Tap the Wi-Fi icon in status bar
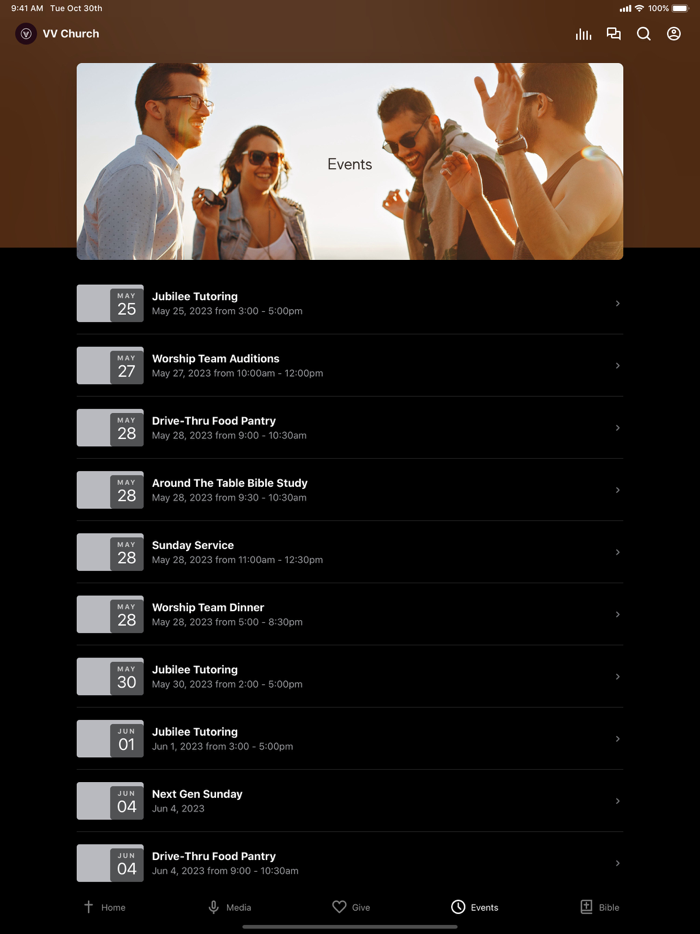The width and height of the screenshot is (700, 934). (639, 8)
